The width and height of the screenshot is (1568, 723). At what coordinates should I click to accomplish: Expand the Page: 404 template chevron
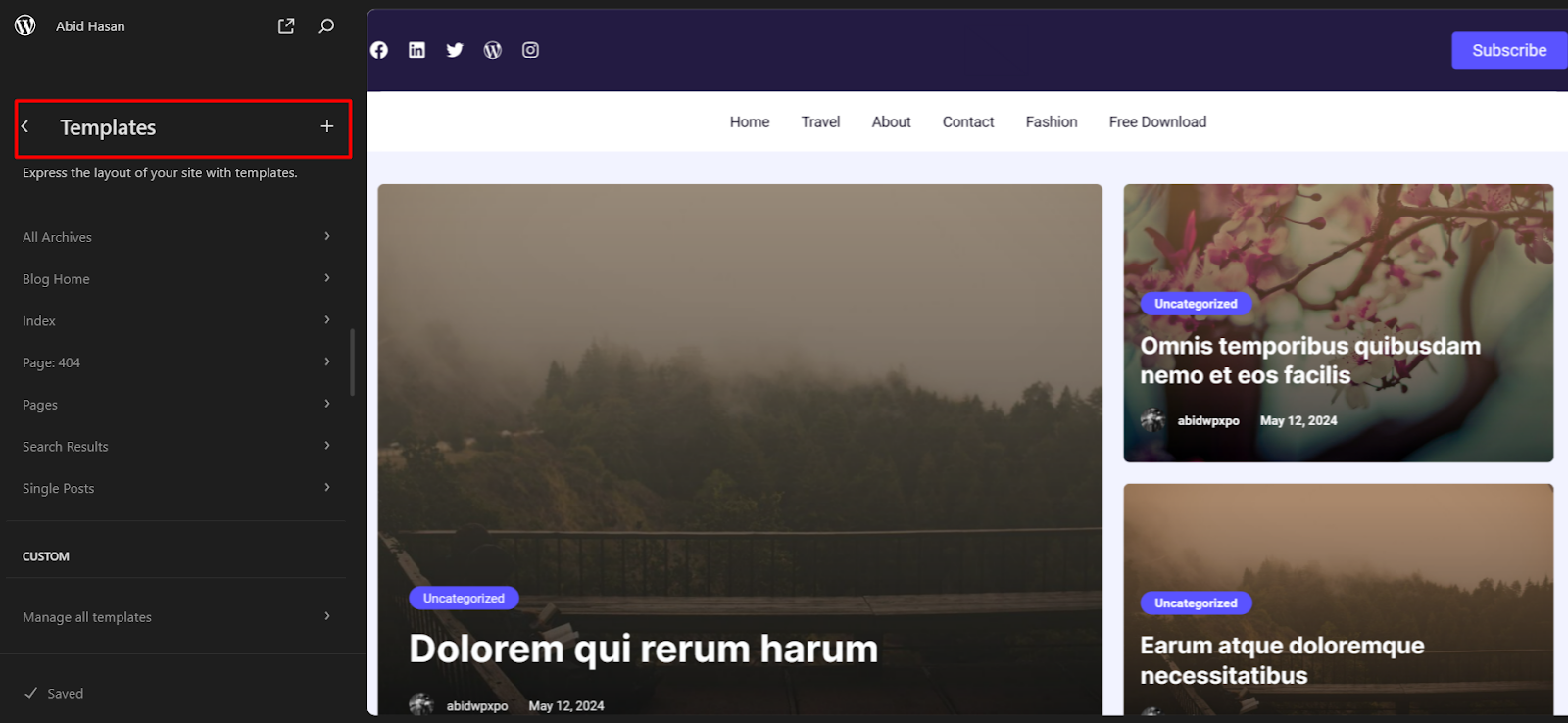(327, 361)
